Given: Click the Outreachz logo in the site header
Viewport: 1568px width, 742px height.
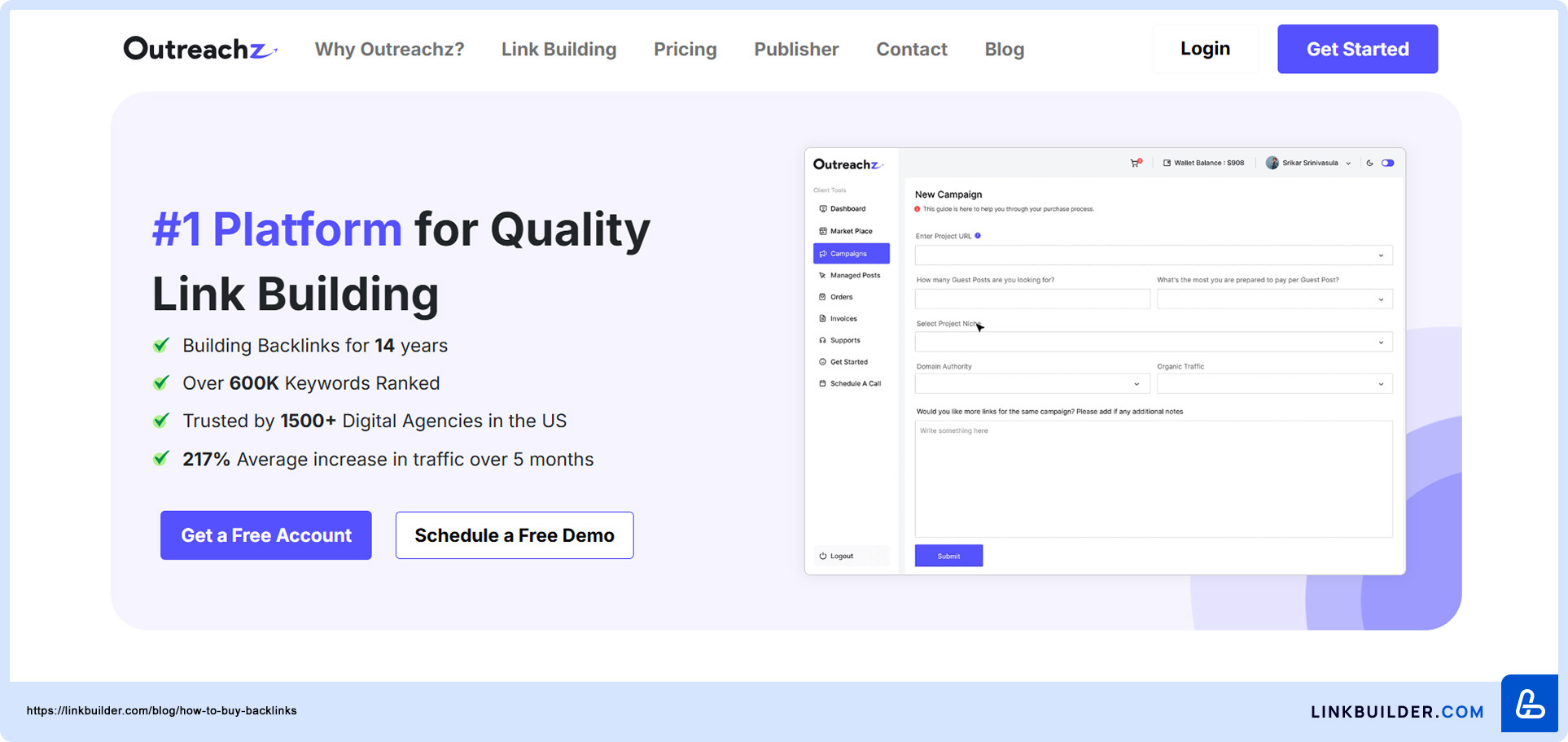Looking at the screenshot, I should [x=200, y=49].
